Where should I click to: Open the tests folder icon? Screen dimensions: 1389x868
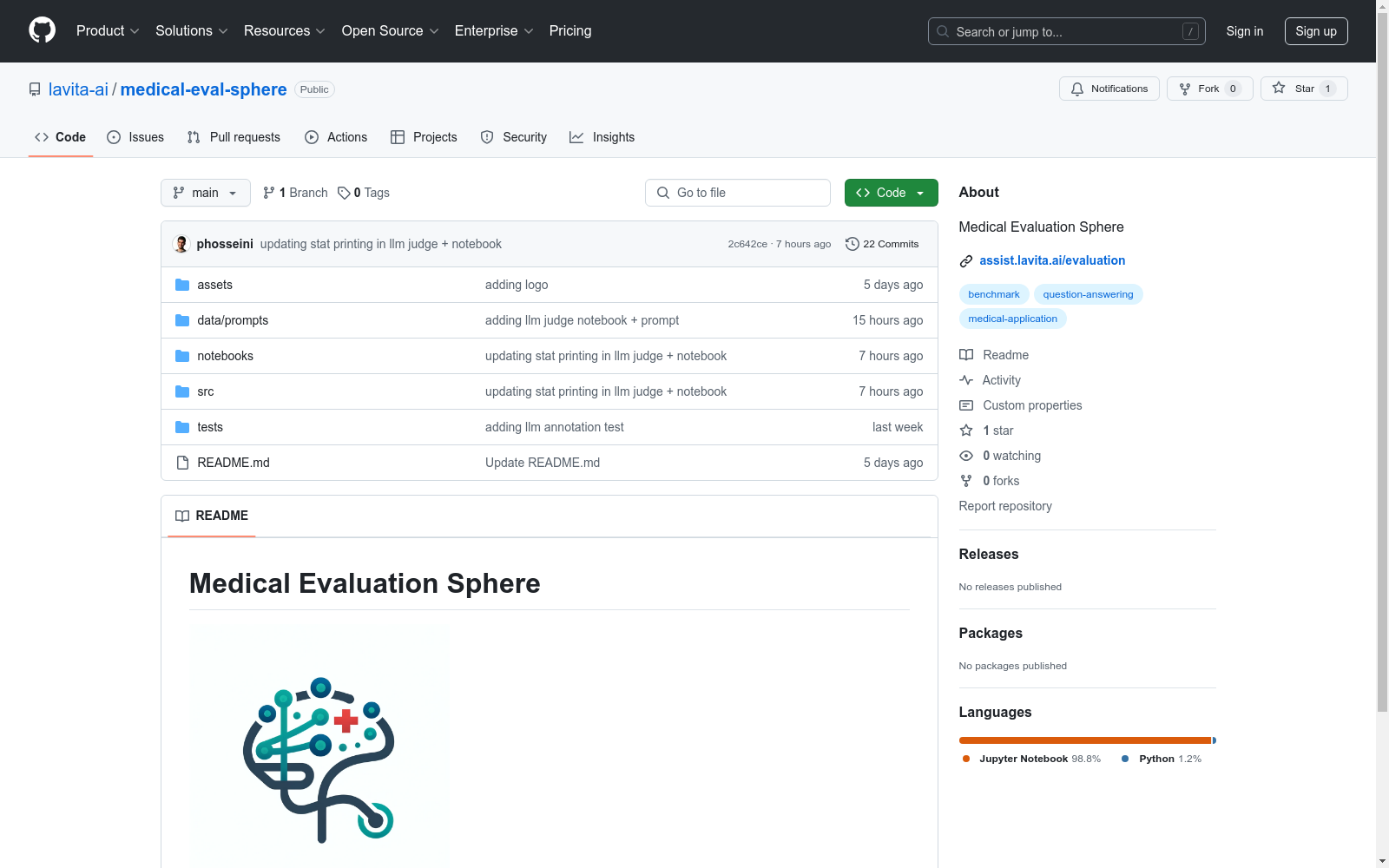pyautogui.click(x=182, y=427)
